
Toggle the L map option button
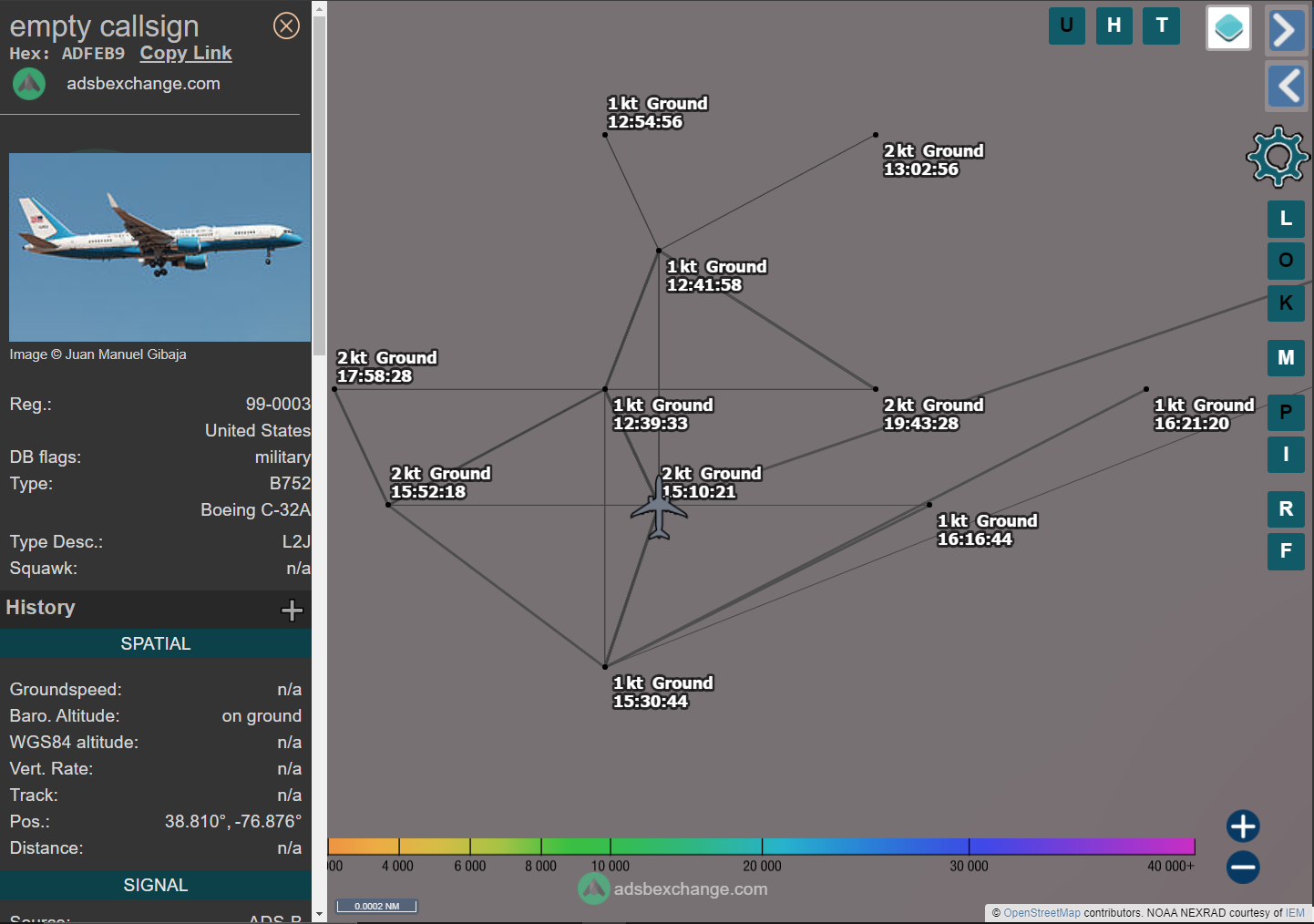click(1286, 219)
